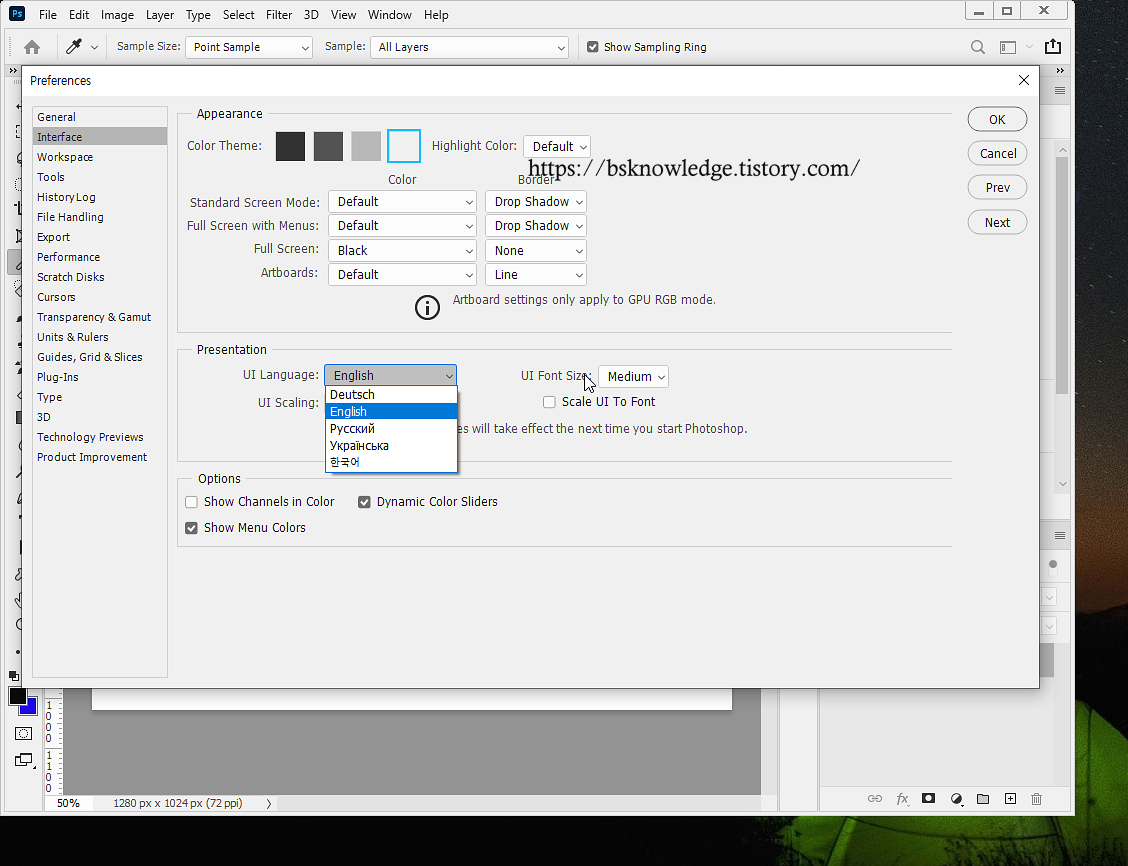
Task: Click the Create new group folder icon
Action: pos(983,799)
